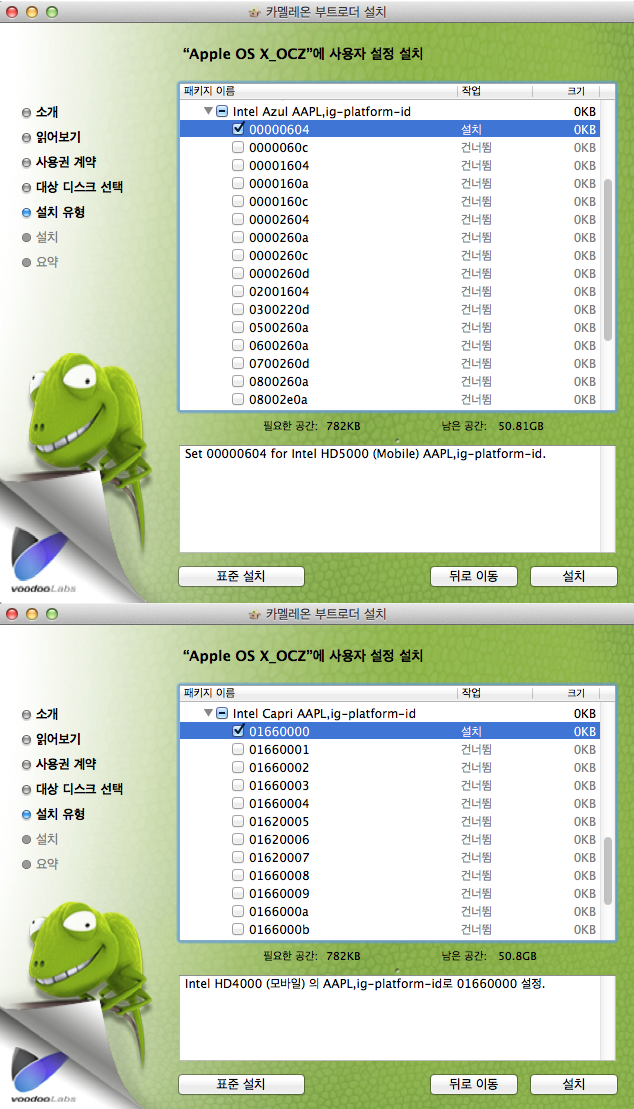Image resolution: width=634 pixels, height=1109 pixels.
Task: Tick the 0700260d checkbox
Action: click(238, 364)
